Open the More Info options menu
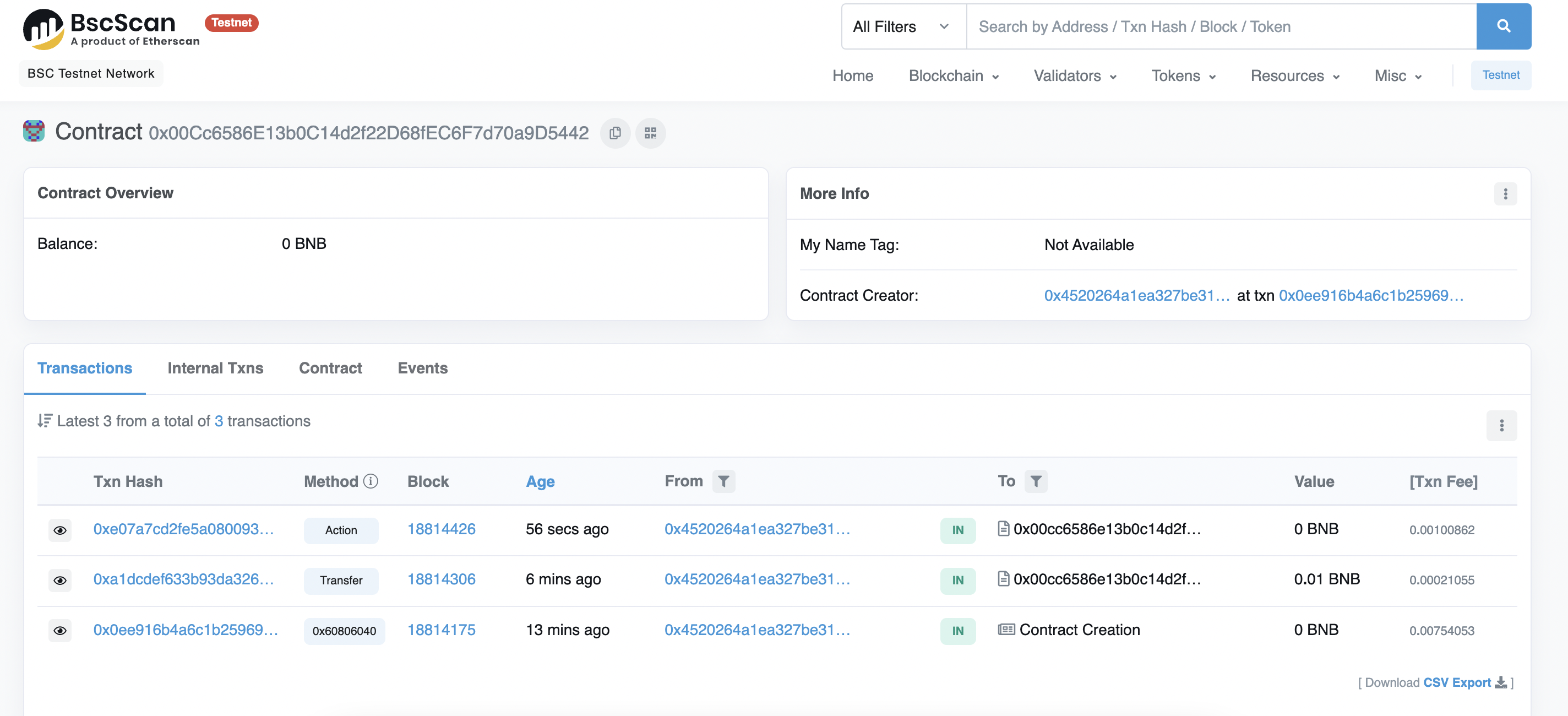1568x716 pixels. tap(1505, 194)
